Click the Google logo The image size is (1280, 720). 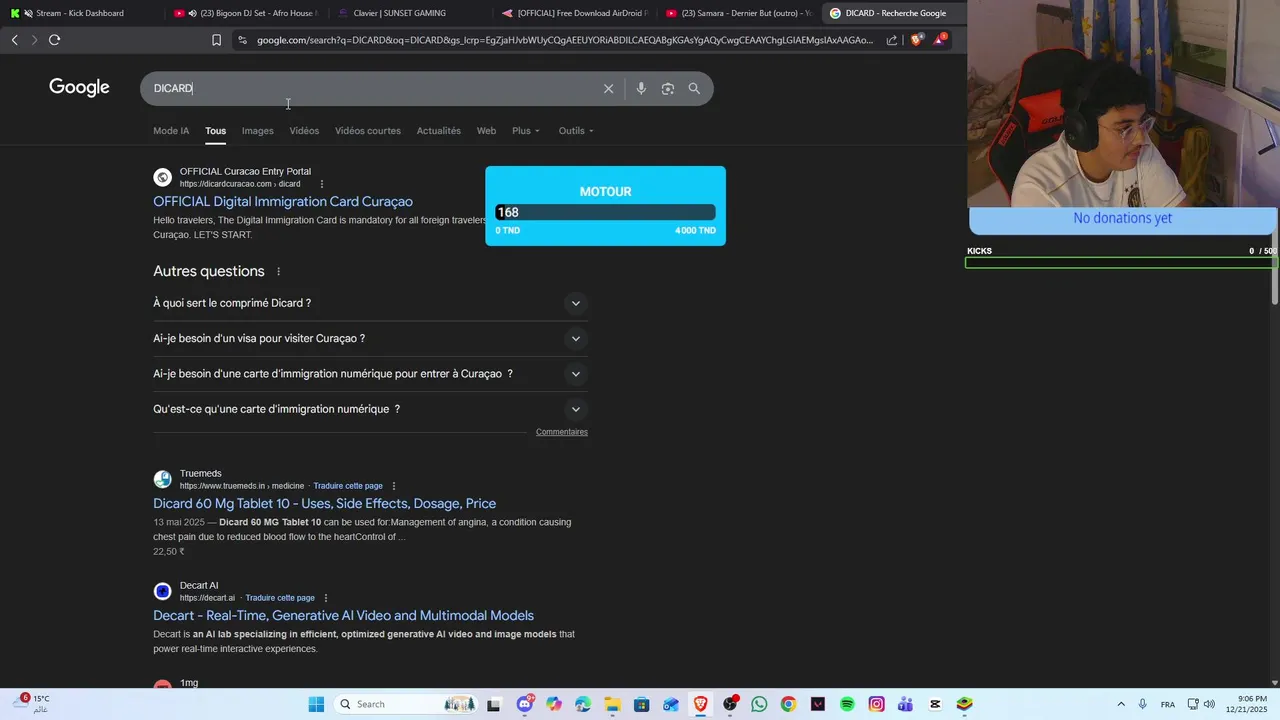tap(79, 88)
